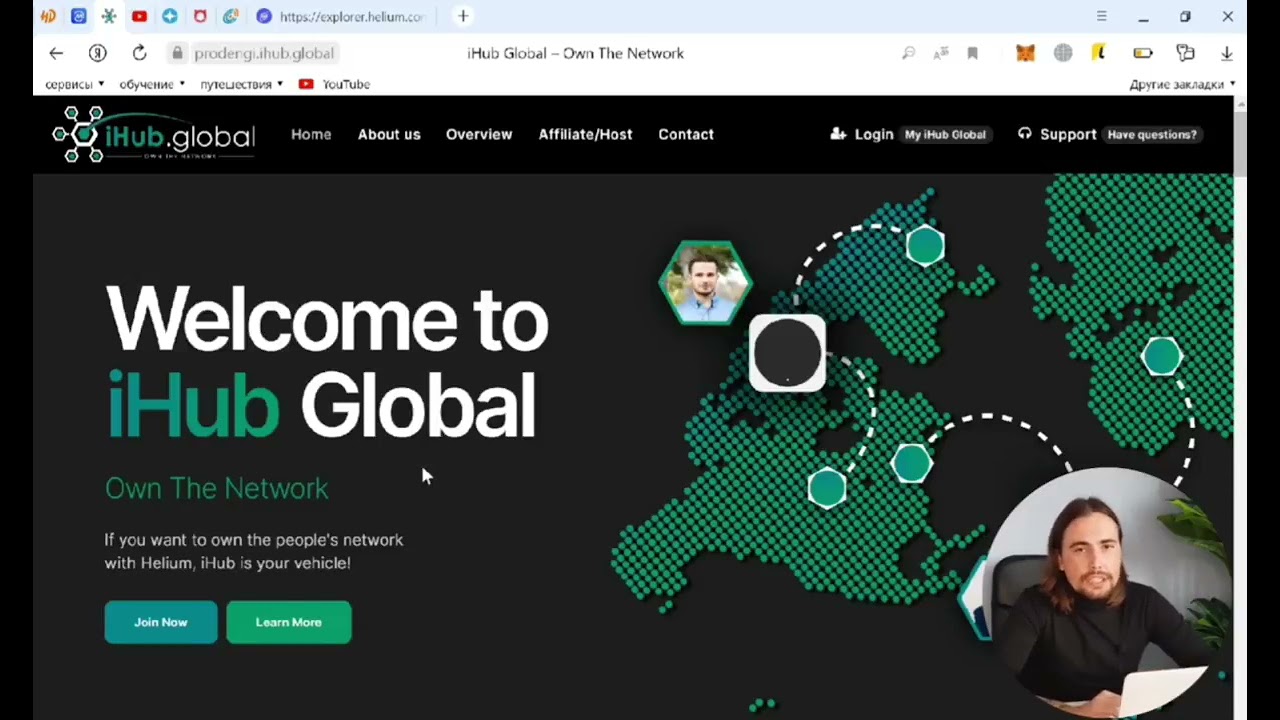Open the browser hamburger menu
Screen dimensions: 1280x720
click(x=1101, y=16)
